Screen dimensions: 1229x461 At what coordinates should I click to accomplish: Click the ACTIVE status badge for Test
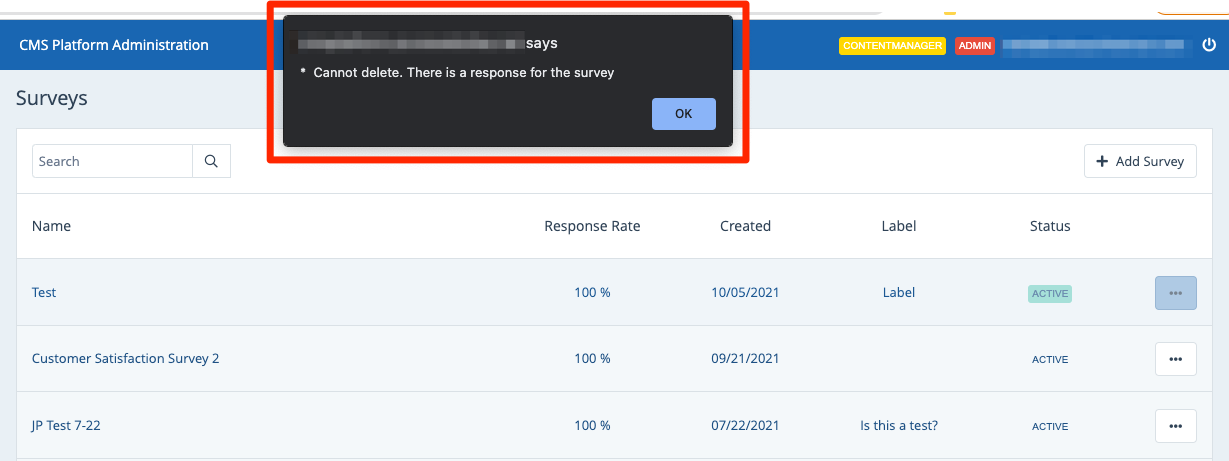1049,294
